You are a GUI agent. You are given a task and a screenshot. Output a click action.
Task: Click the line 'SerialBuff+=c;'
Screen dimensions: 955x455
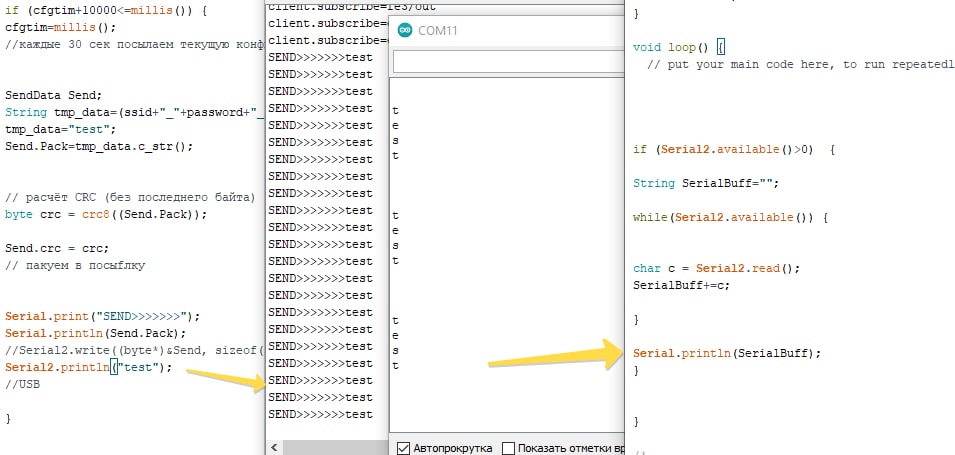[681, 286]
